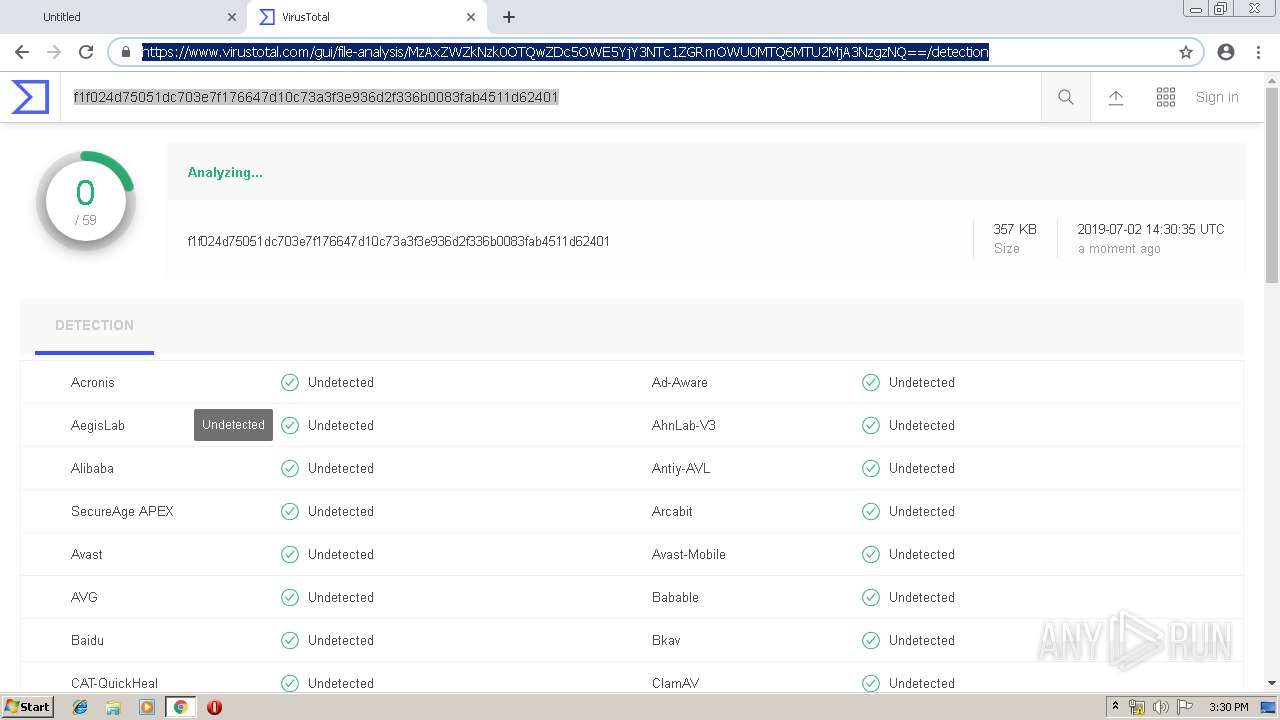Open the upload file icon
Viewport: 1280px width, 720px height.
1116,97
